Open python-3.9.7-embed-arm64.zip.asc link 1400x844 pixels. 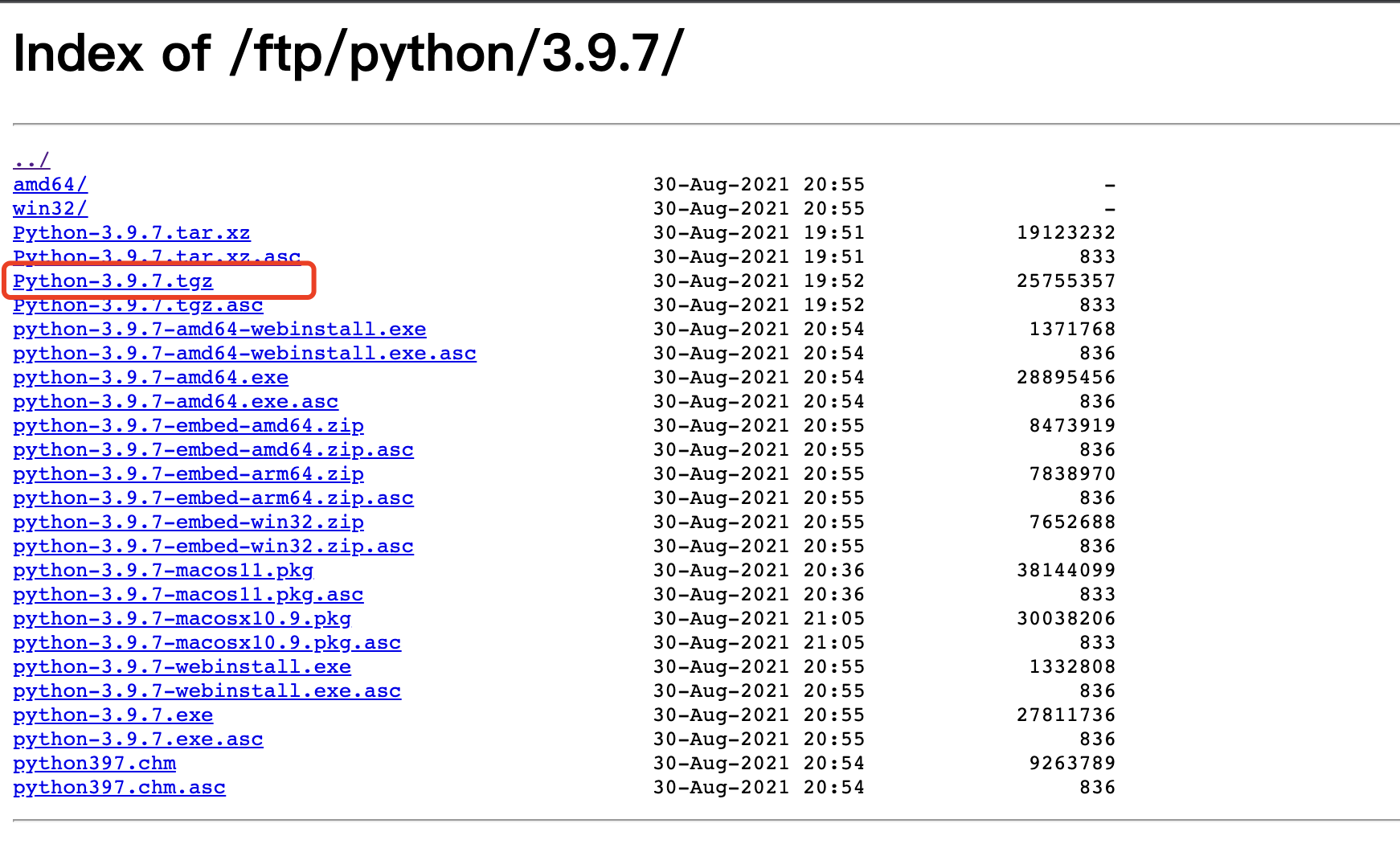pyautogui.click(x=213, y=498)
